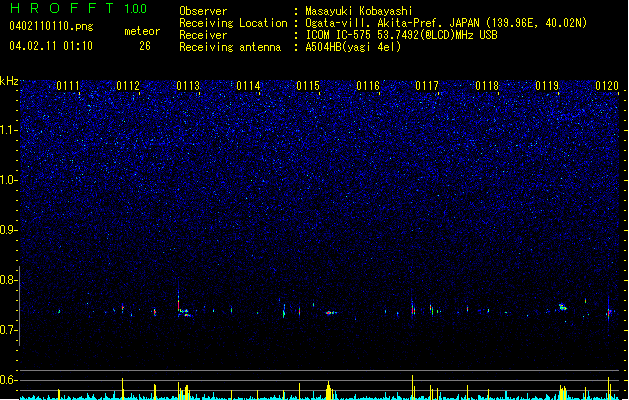Click the 1.0 kHz axis label
Image resolution: width=629 pixels, height=400 pixels.
(9, 180)
